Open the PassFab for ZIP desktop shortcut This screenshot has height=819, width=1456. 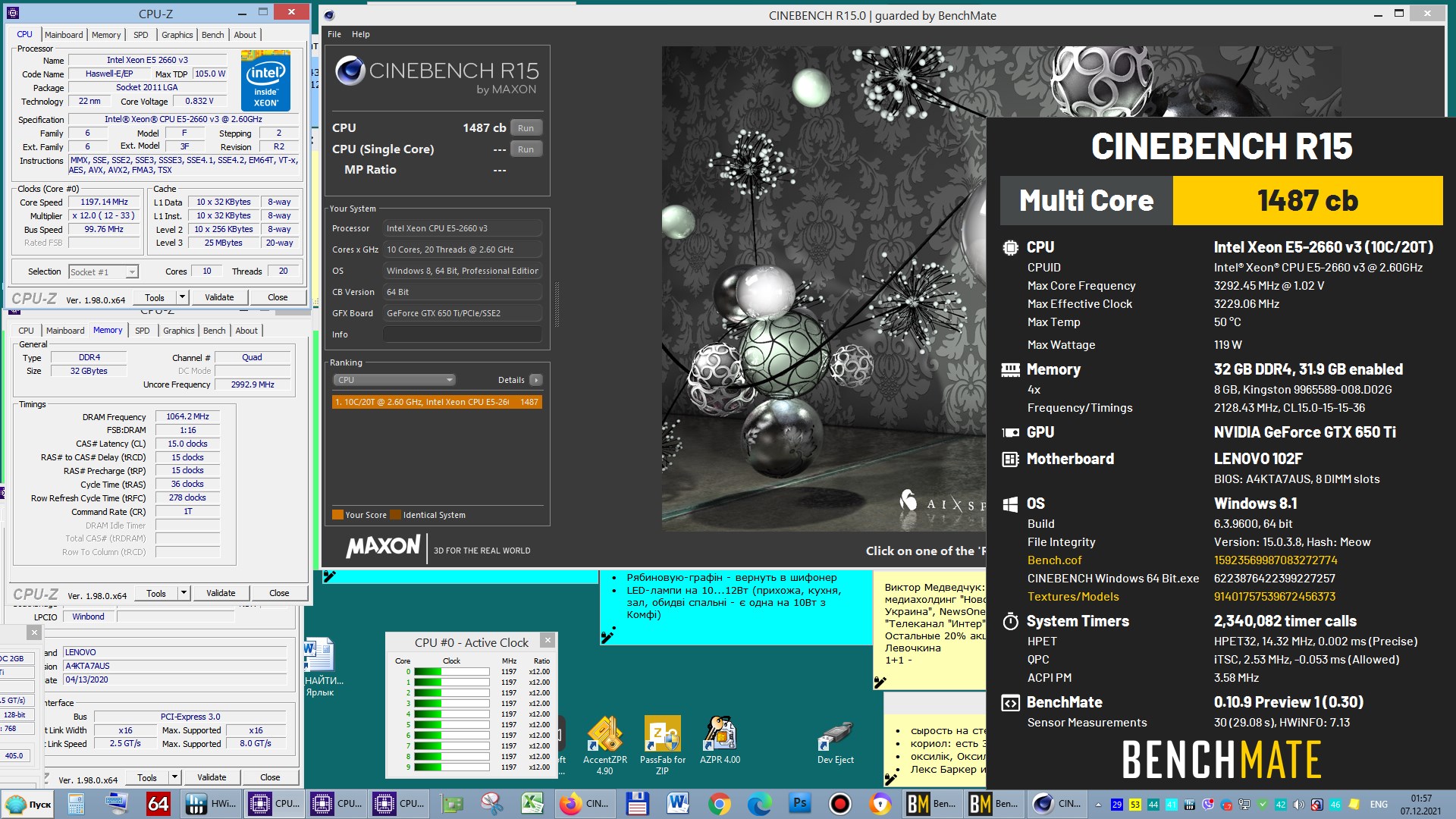coord(662,746)
